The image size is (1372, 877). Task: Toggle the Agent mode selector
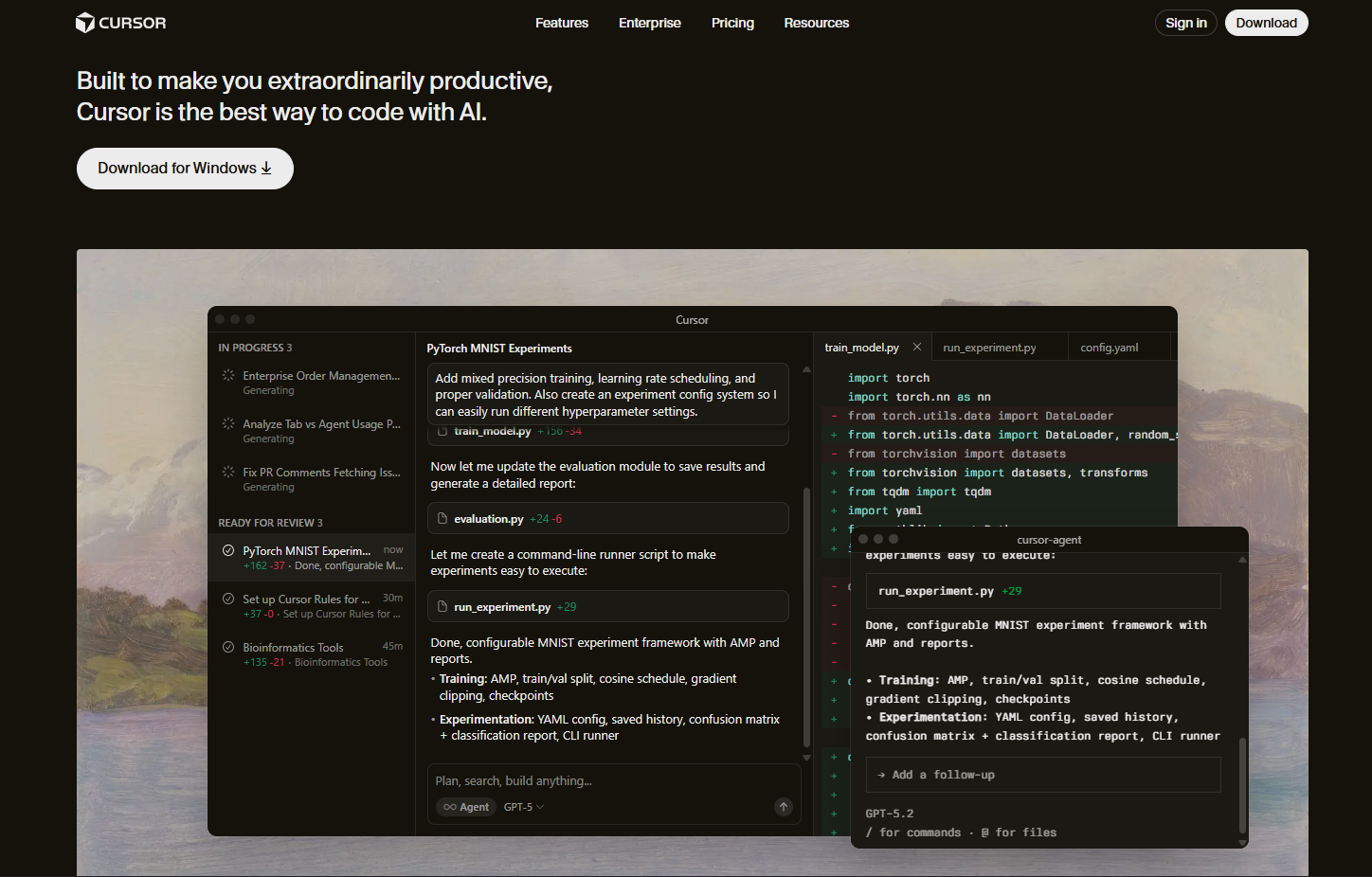coord(466,807)
